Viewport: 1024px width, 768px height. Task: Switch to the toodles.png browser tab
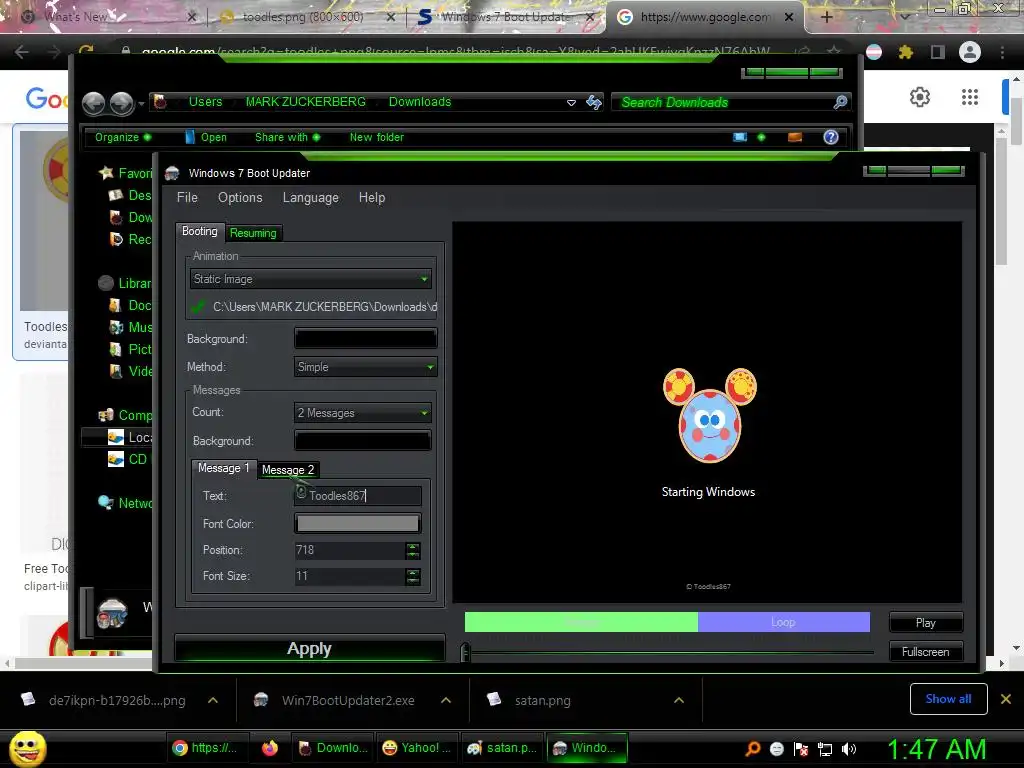[x=302, y=17]
